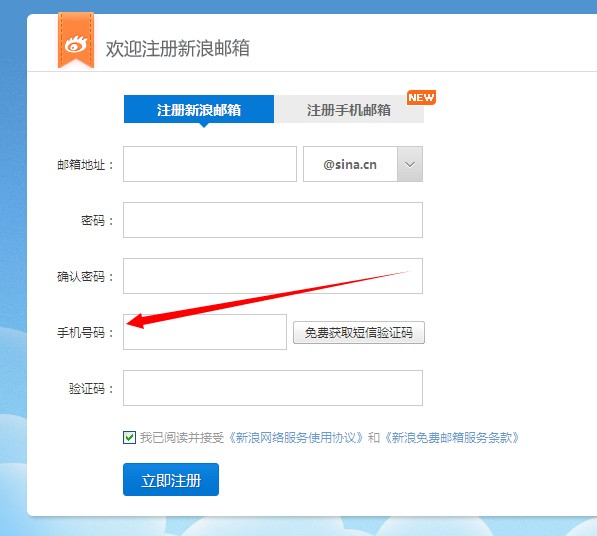The image size is (597, 536).
Task: Open 新浪免费邮箱服务条款 link
Action: coord(452,438)
